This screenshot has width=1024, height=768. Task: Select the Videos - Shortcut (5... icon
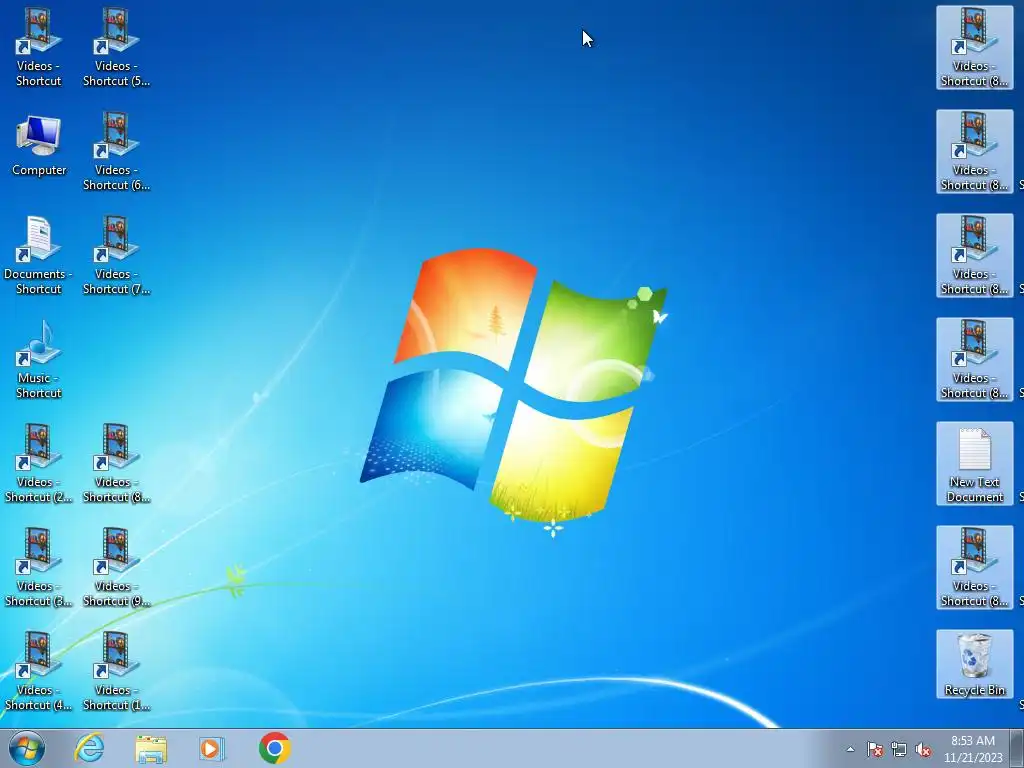tap(116, 47)
